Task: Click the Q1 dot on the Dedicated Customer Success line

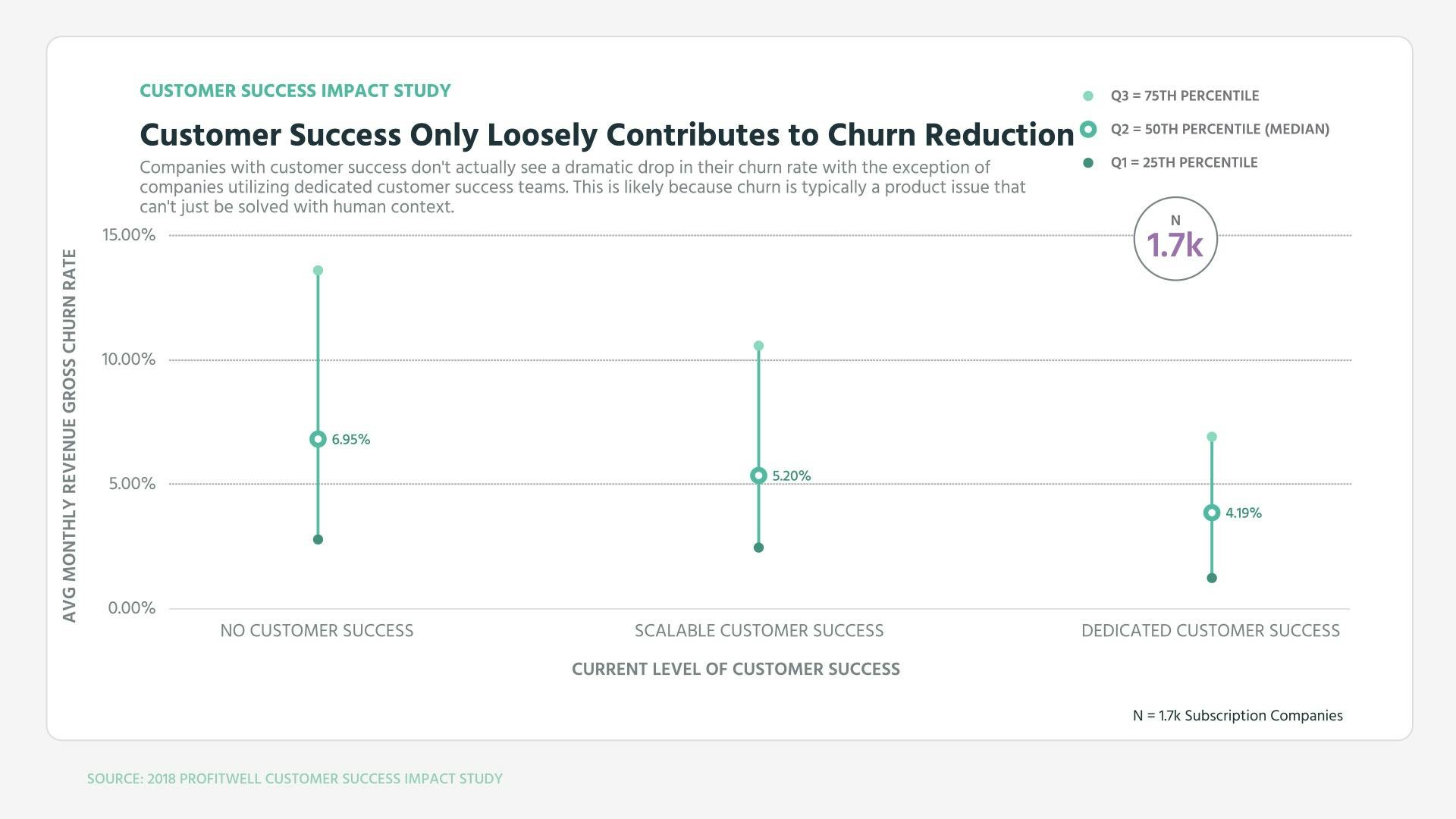Action: pyautogui.click(x=1212, y=578)
